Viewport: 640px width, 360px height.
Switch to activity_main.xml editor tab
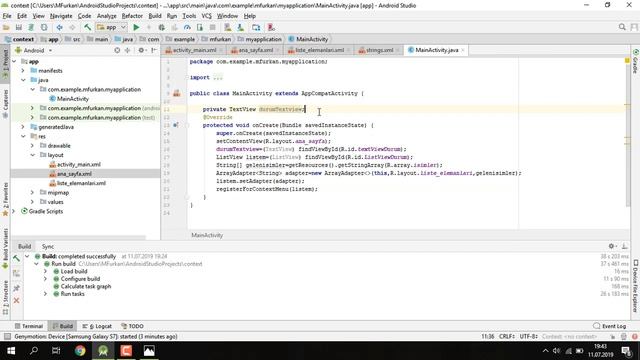pos(194,50)
